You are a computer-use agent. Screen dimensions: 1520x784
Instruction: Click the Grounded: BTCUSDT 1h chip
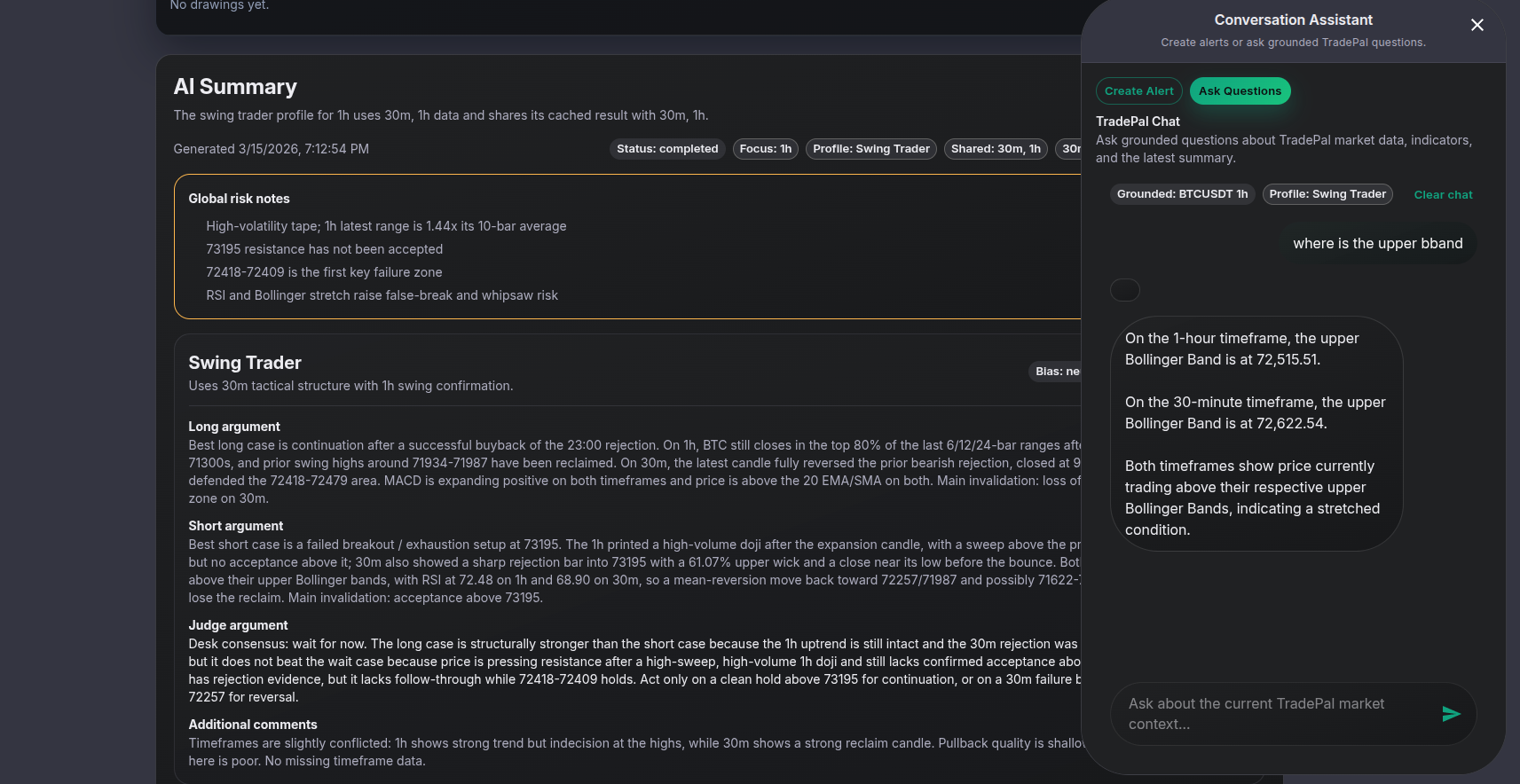1182,194
